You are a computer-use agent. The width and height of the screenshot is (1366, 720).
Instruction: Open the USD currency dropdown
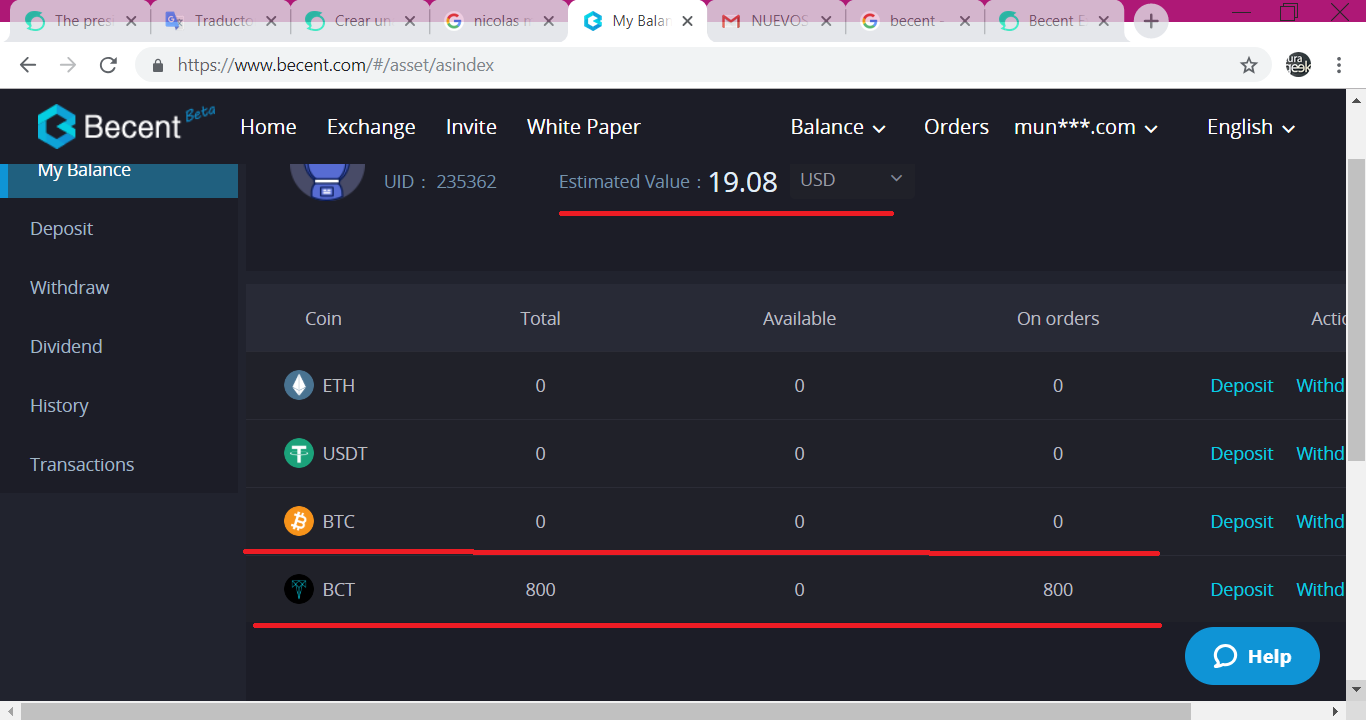point(852,180)
